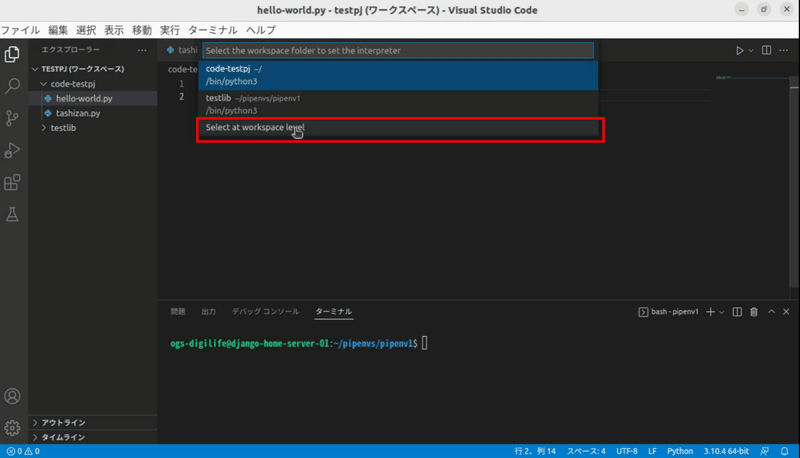This screenshot has height=458, width=800.
Task: Select the tashi editor tab
Action: click(x=182, y=50)
